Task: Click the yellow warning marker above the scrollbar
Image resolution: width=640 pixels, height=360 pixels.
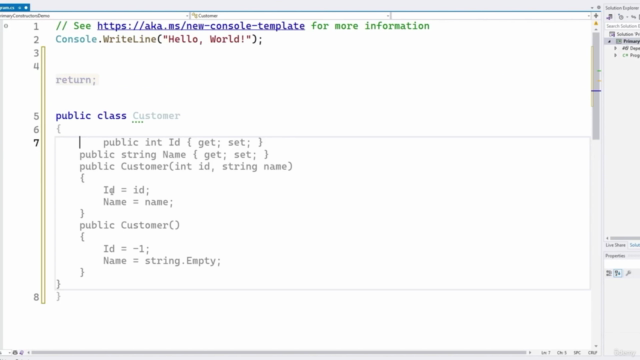Action: click(x=596, y=24)
